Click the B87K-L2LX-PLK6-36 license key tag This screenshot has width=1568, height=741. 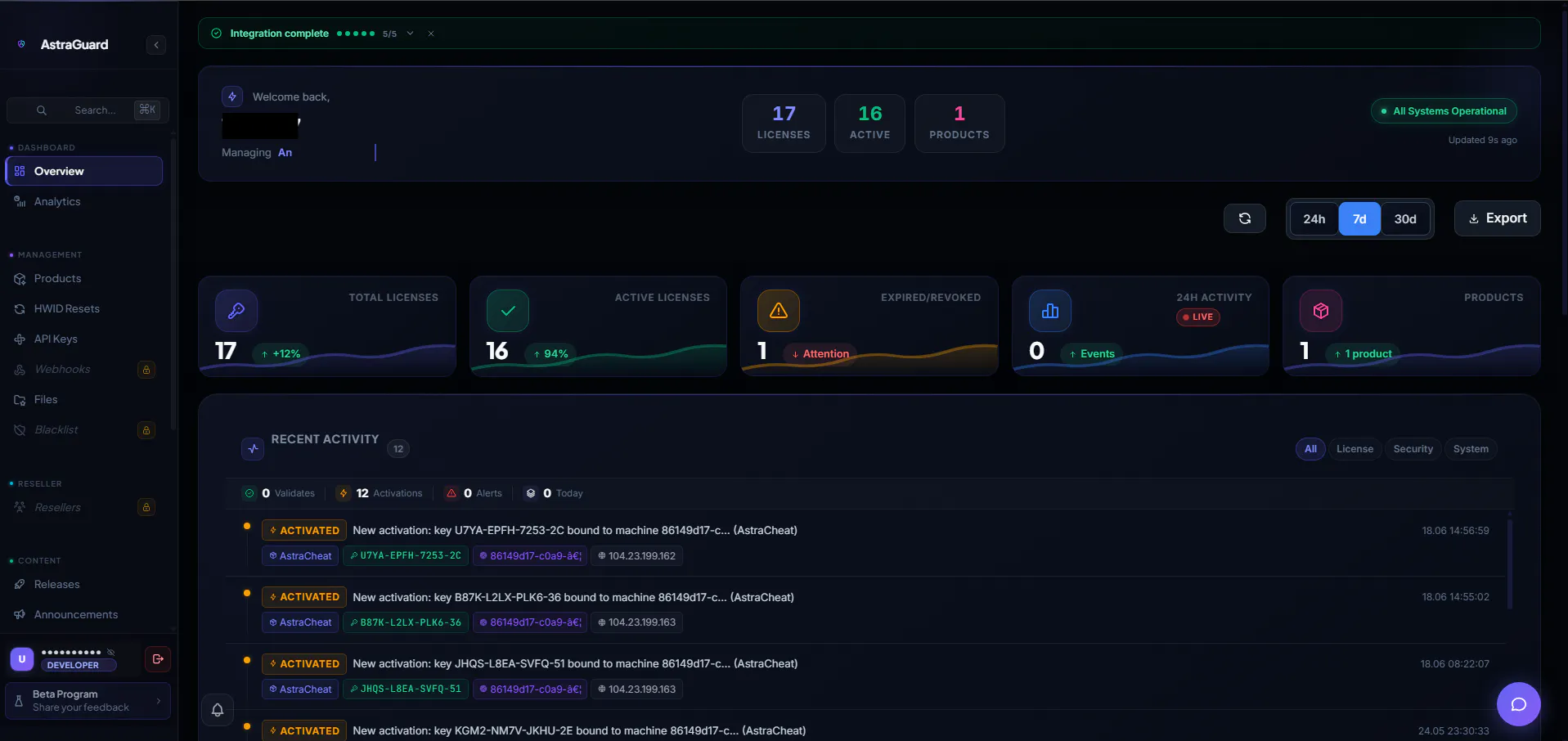pos(406,622)
